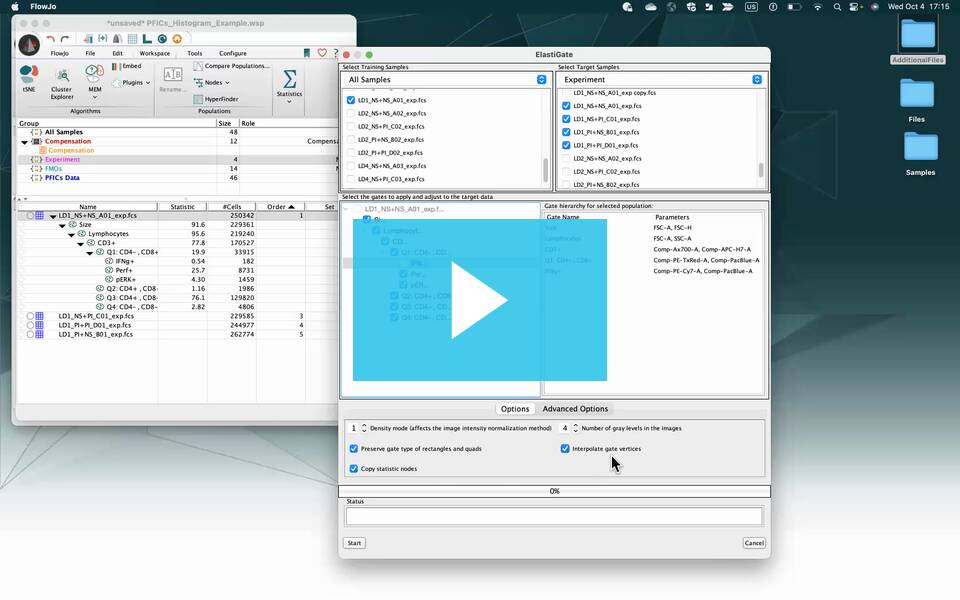
Task: Uncheck LD1_NS+PI_C01_exp.fcs target sample
Action: [566, 119]
